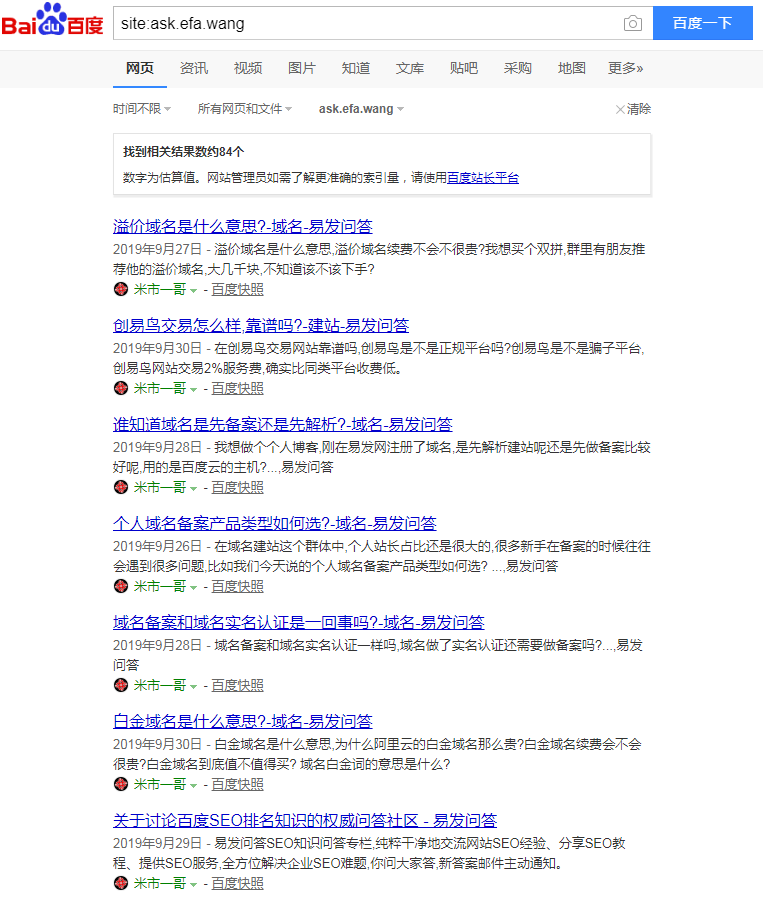Expand 米市一哥 arrow under 谁知道域名是先备案 result
This screenshot has width=763, height=897.
point(193,489)
